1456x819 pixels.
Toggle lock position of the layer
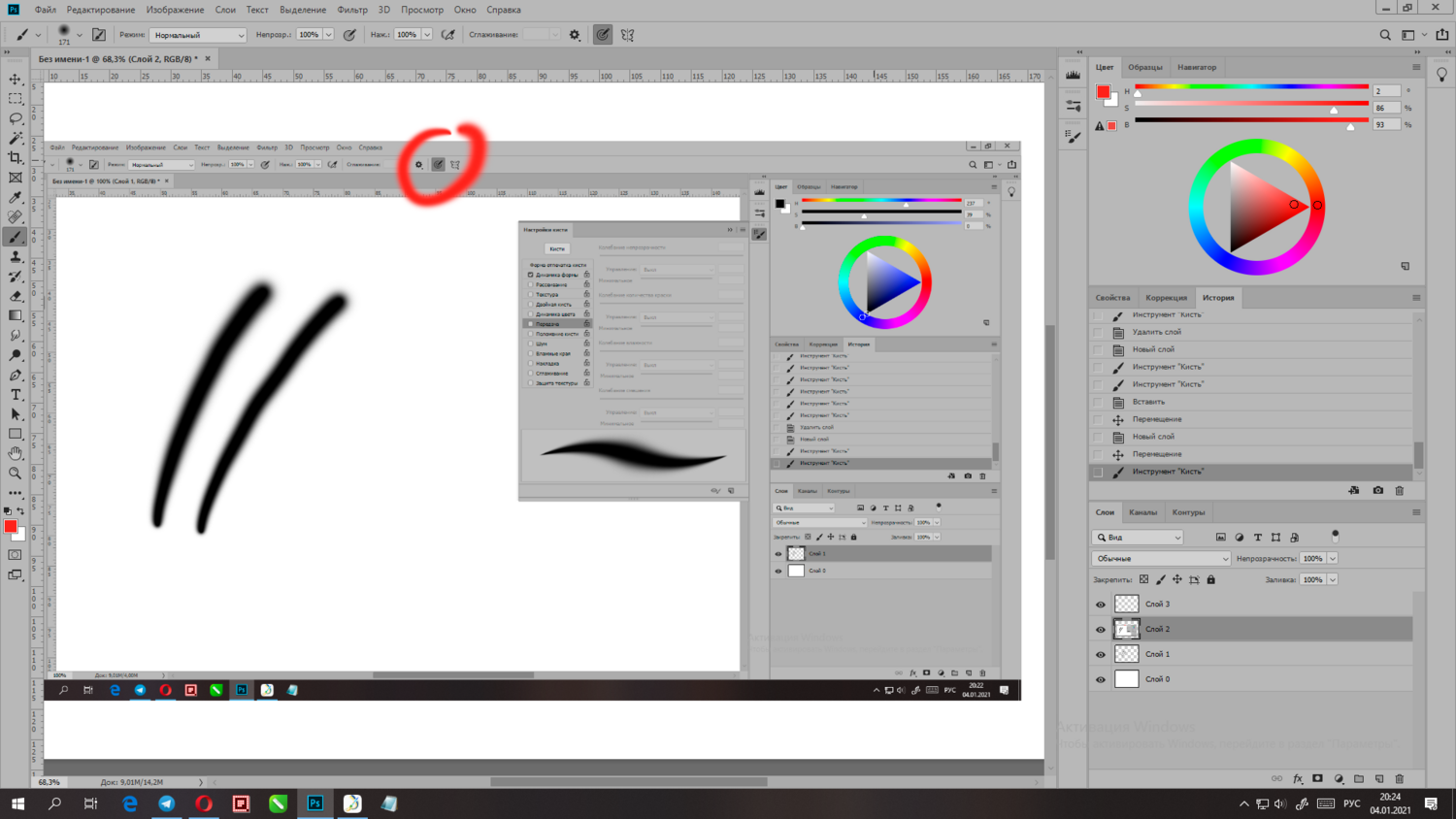pyautogui.click(x=1177, y=579)
